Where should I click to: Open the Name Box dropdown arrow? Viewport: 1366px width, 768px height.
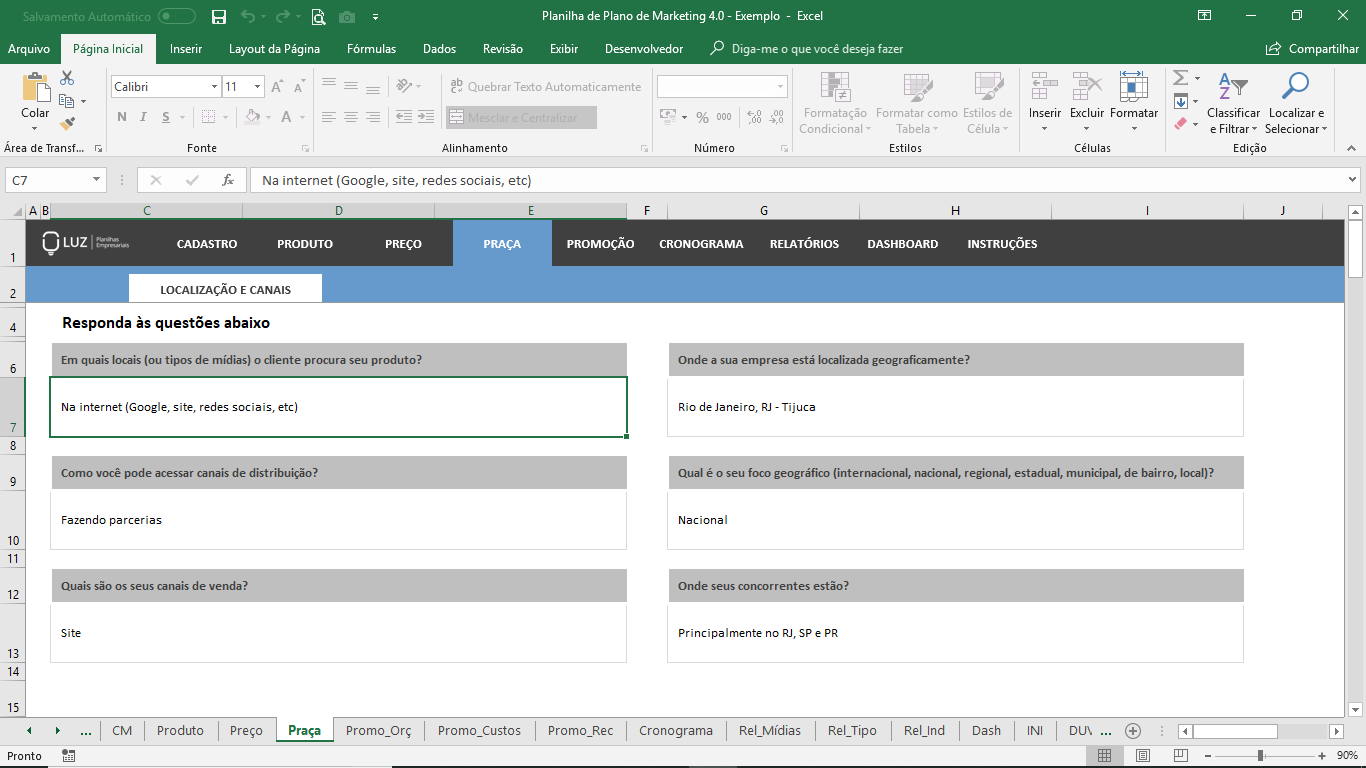pyautogui.click(x=97, y=181)
